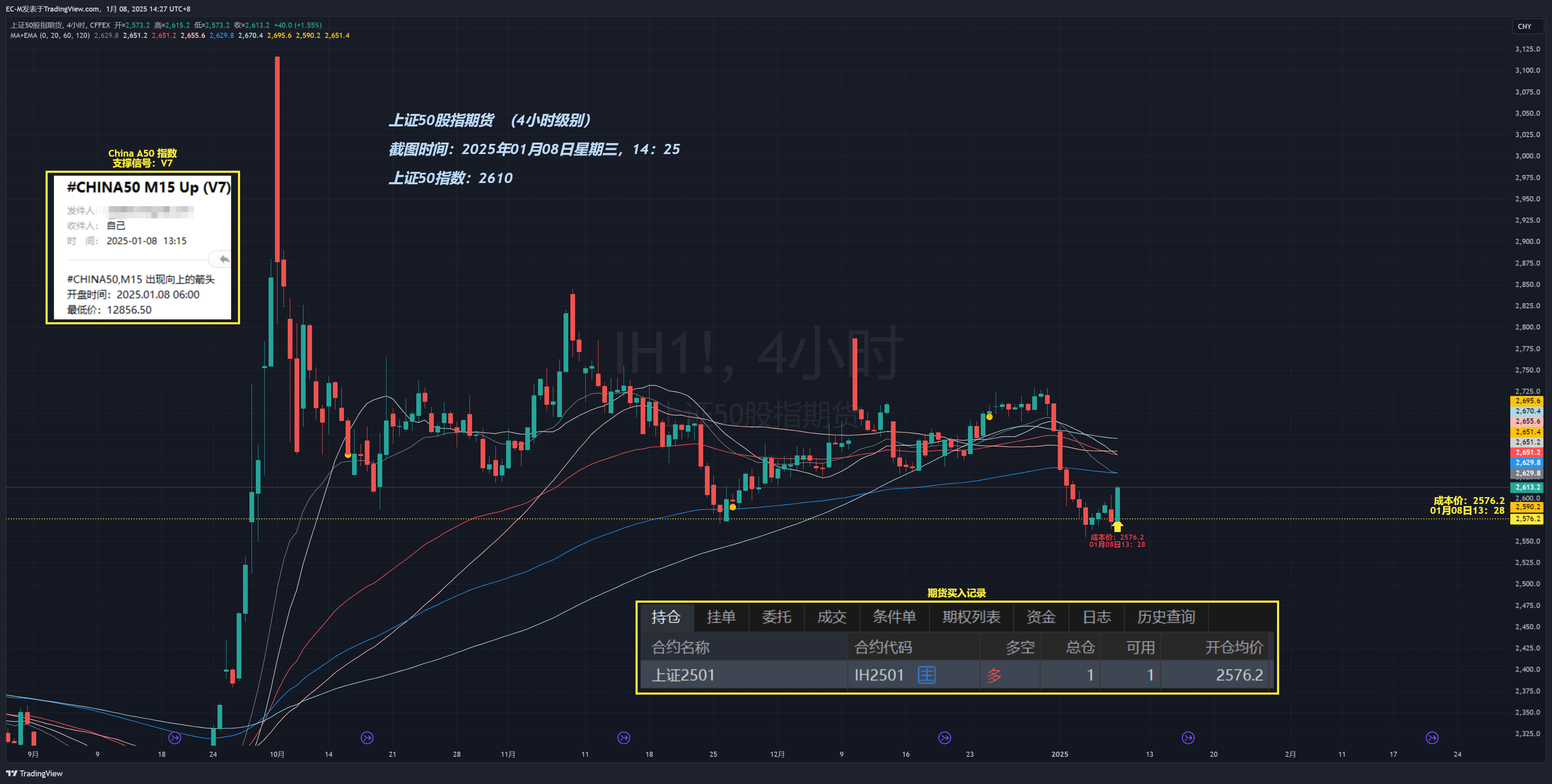The image size is (1552, 784).
Task: Switch to the 资金 tab
Action: click(x=1041, y=617)
